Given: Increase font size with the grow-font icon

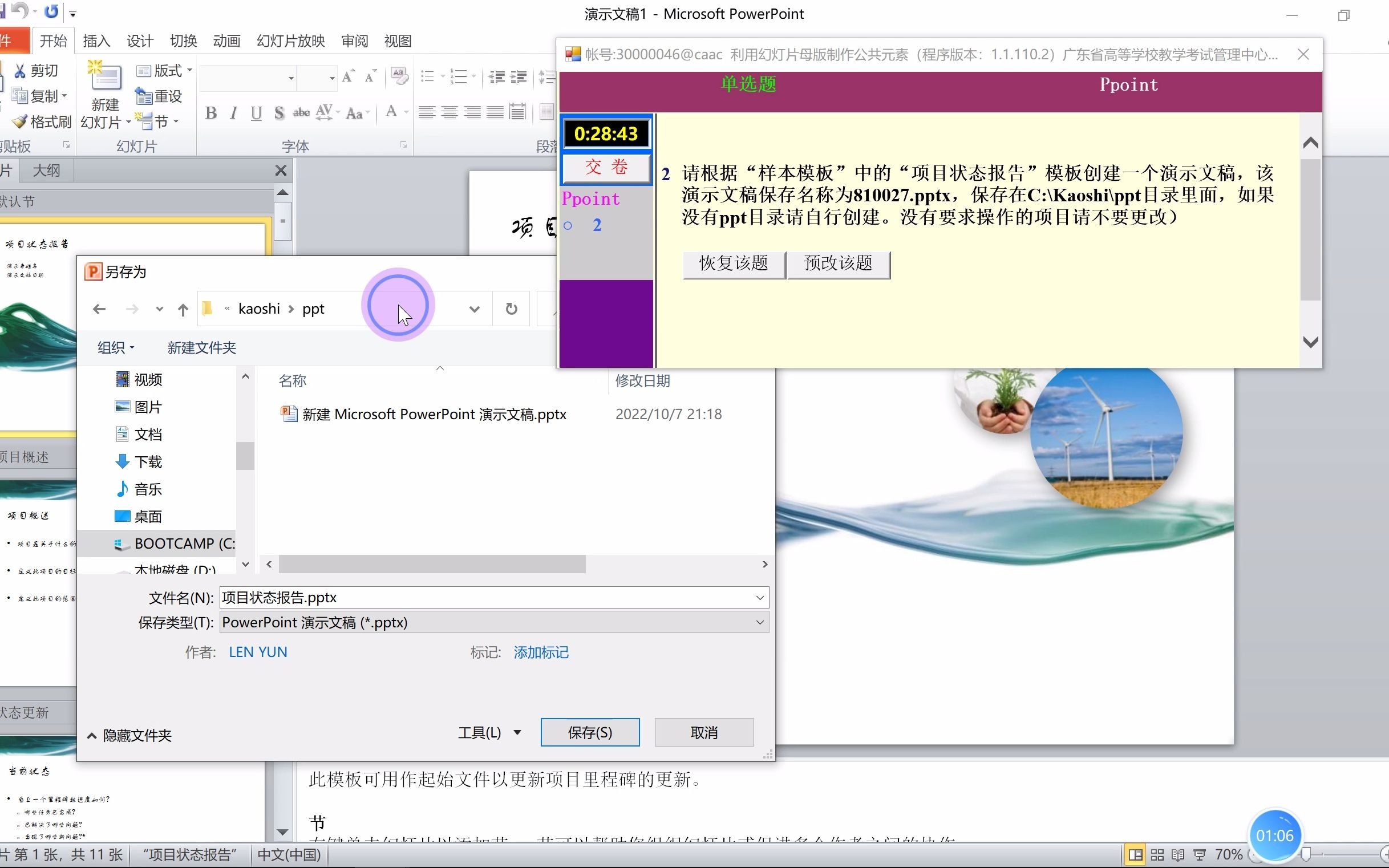Looking at the screenshot, I should [x=347, y=75].
